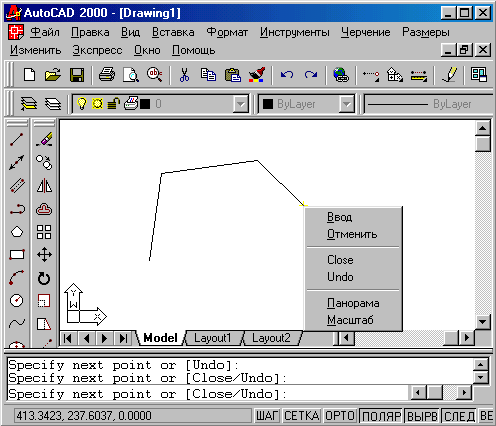
Task: Toggle ВЫРВ object snap in status bar
Action: (422, 416)
